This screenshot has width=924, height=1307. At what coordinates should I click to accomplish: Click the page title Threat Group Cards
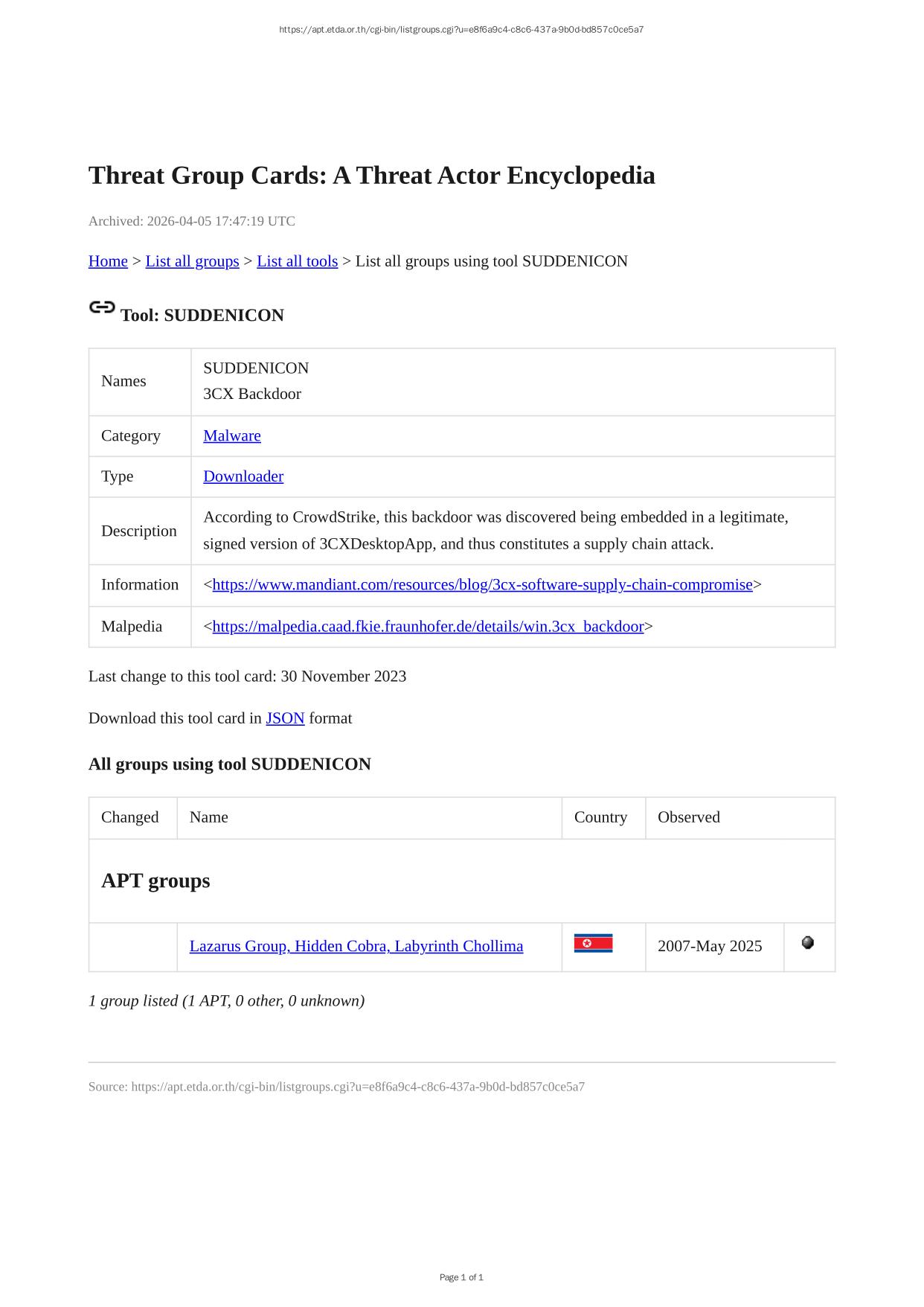pyautogui.click(x=371, y=176)
